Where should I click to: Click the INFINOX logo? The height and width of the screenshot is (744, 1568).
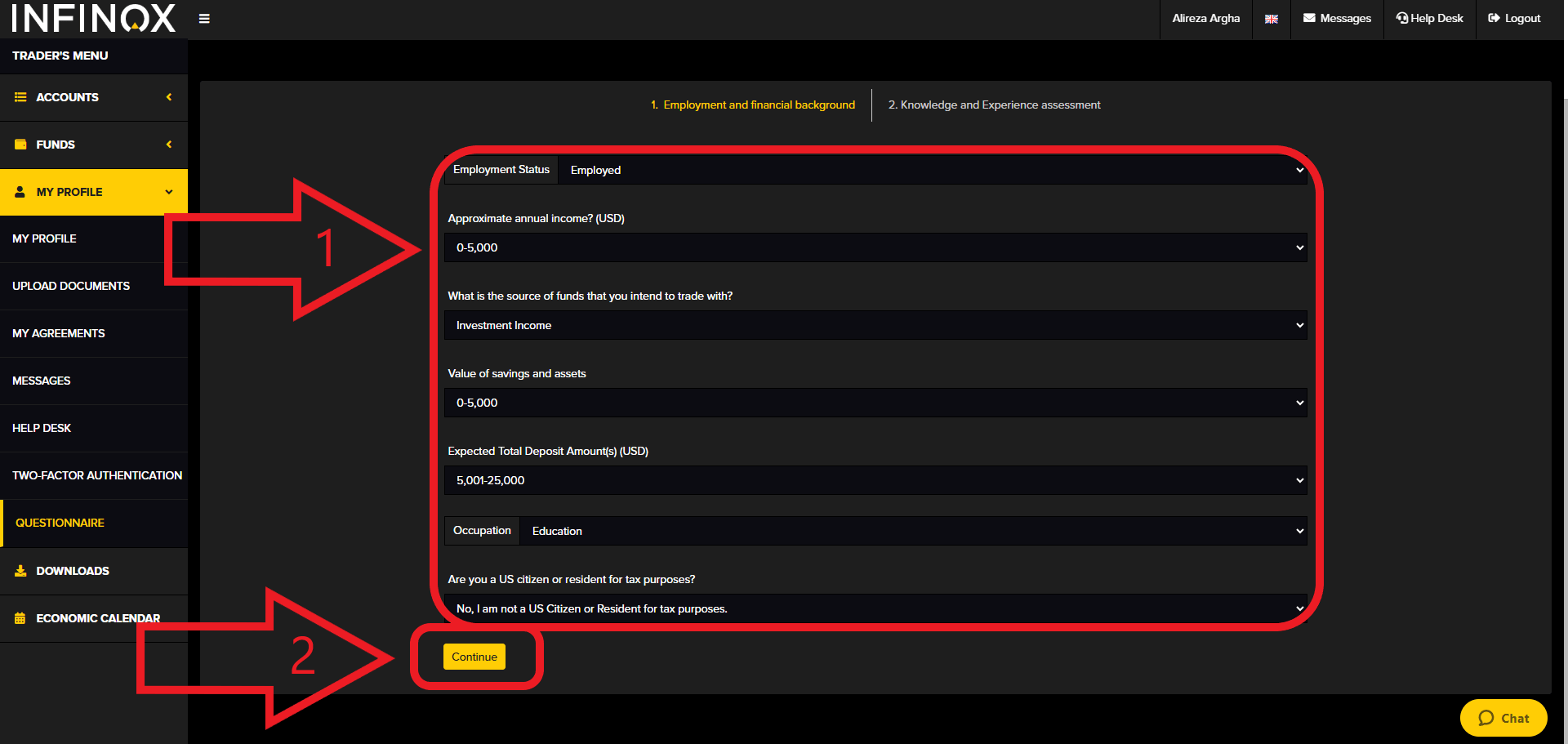click(x=94, y=18)
